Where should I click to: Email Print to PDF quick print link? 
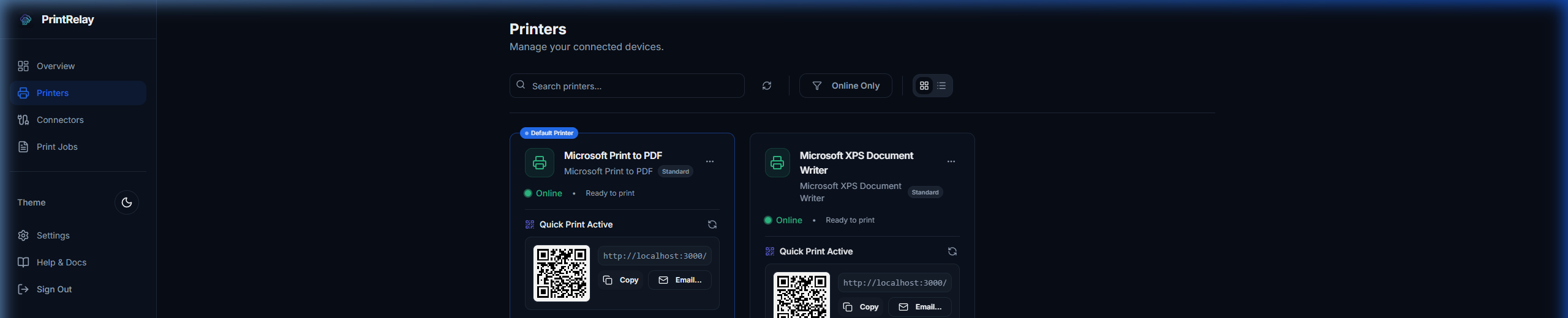tap(680, 280)
